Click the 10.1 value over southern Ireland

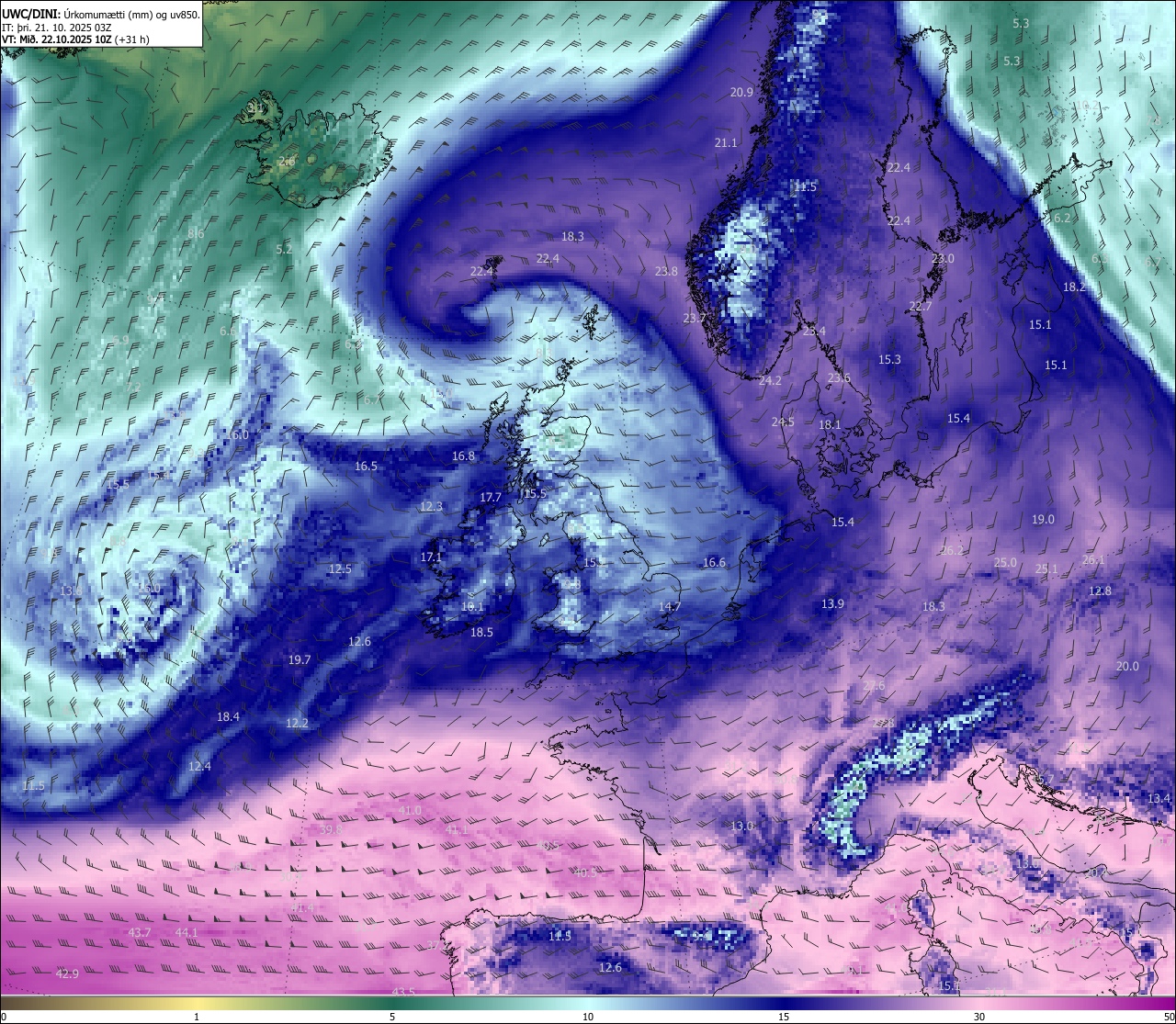pos(472,606)
